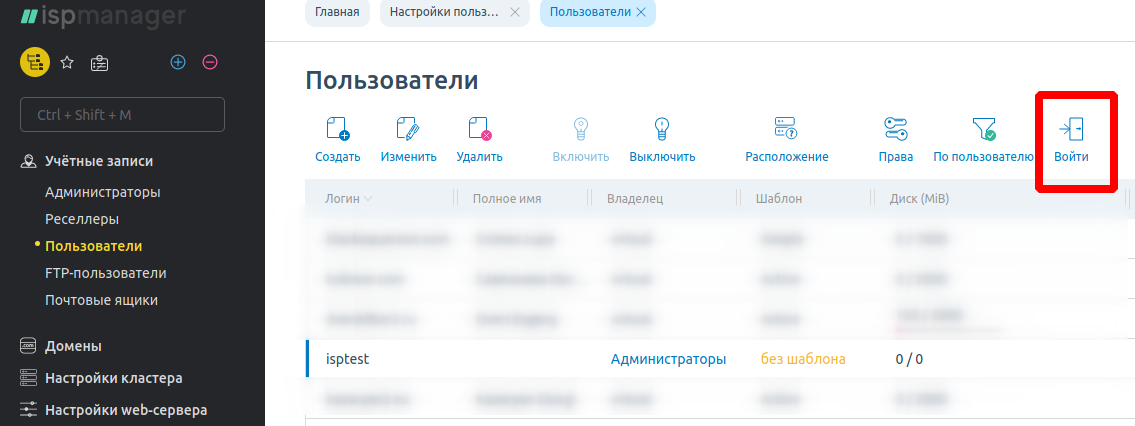The image size is (1135, 426).
Task: Apply the По пользователю filter icon
Action: (x=984, y=129)
